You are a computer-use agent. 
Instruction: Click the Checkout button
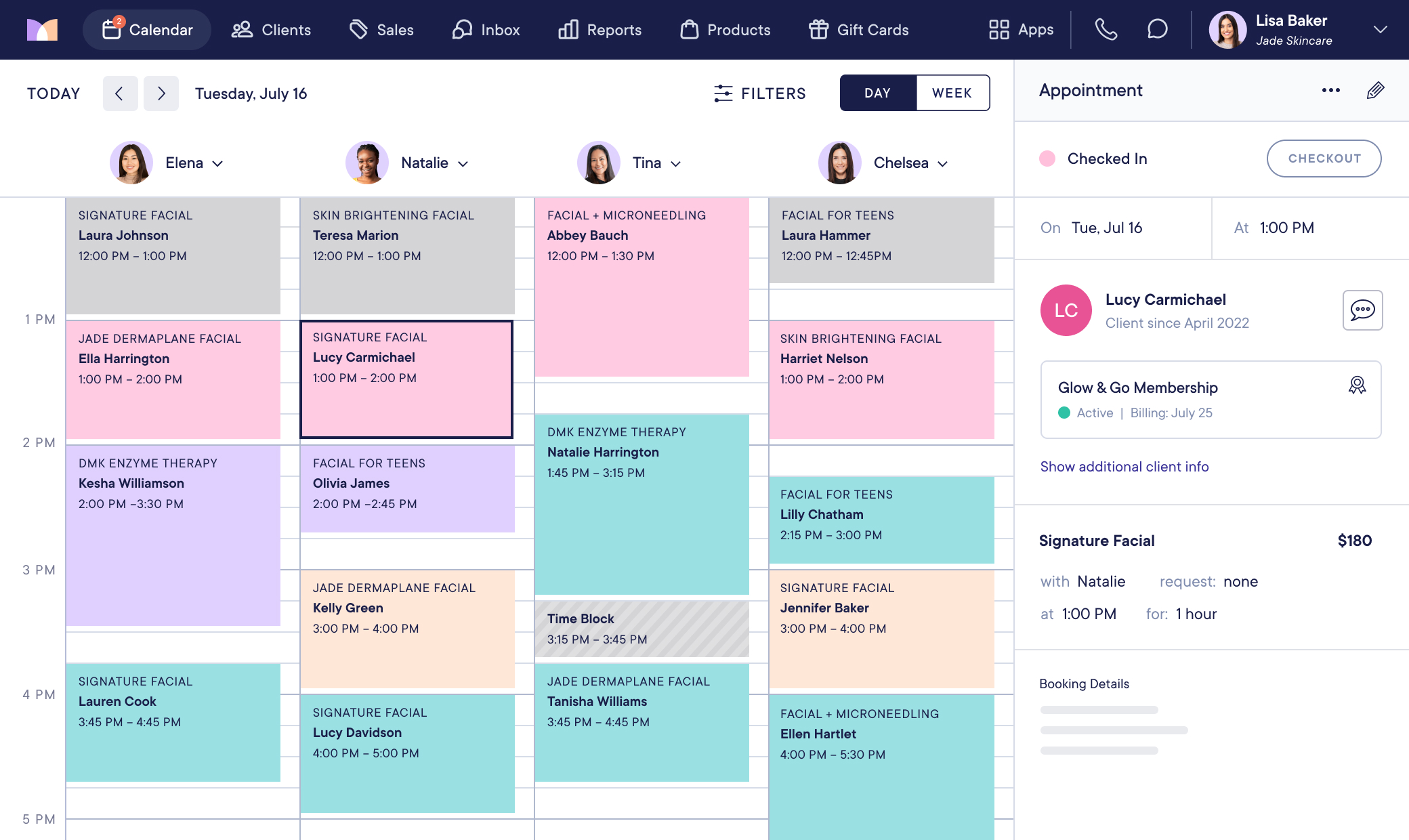(x=1324, y=159)
